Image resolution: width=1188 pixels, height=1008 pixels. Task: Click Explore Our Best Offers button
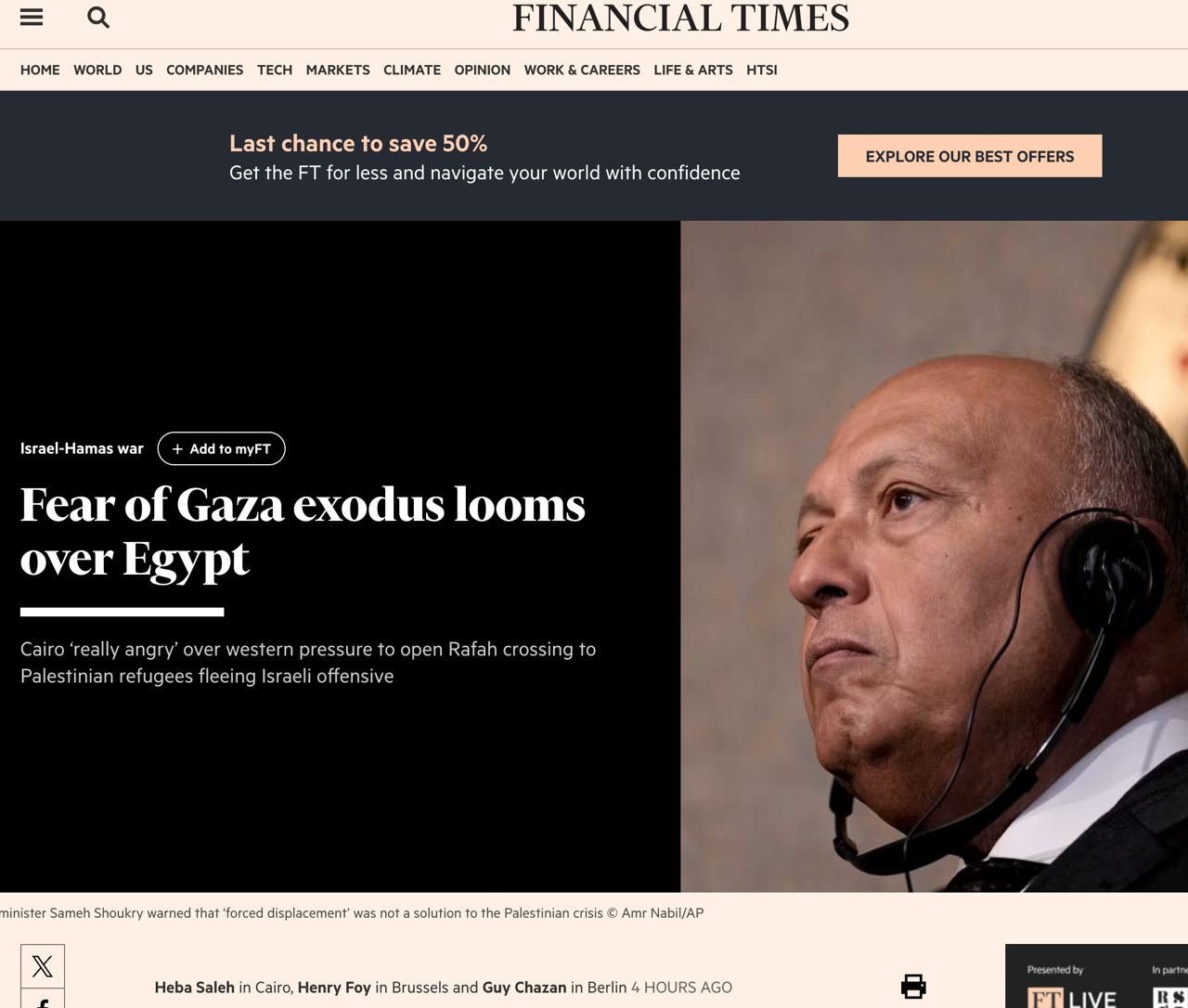(970, 156)
